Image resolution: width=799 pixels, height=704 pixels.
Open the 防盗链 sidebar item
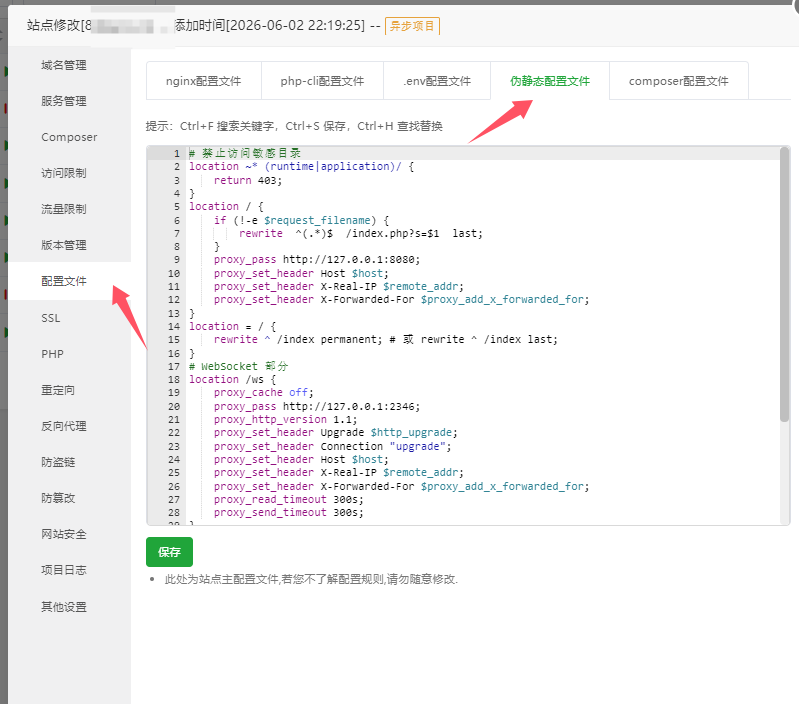[58, 463]
